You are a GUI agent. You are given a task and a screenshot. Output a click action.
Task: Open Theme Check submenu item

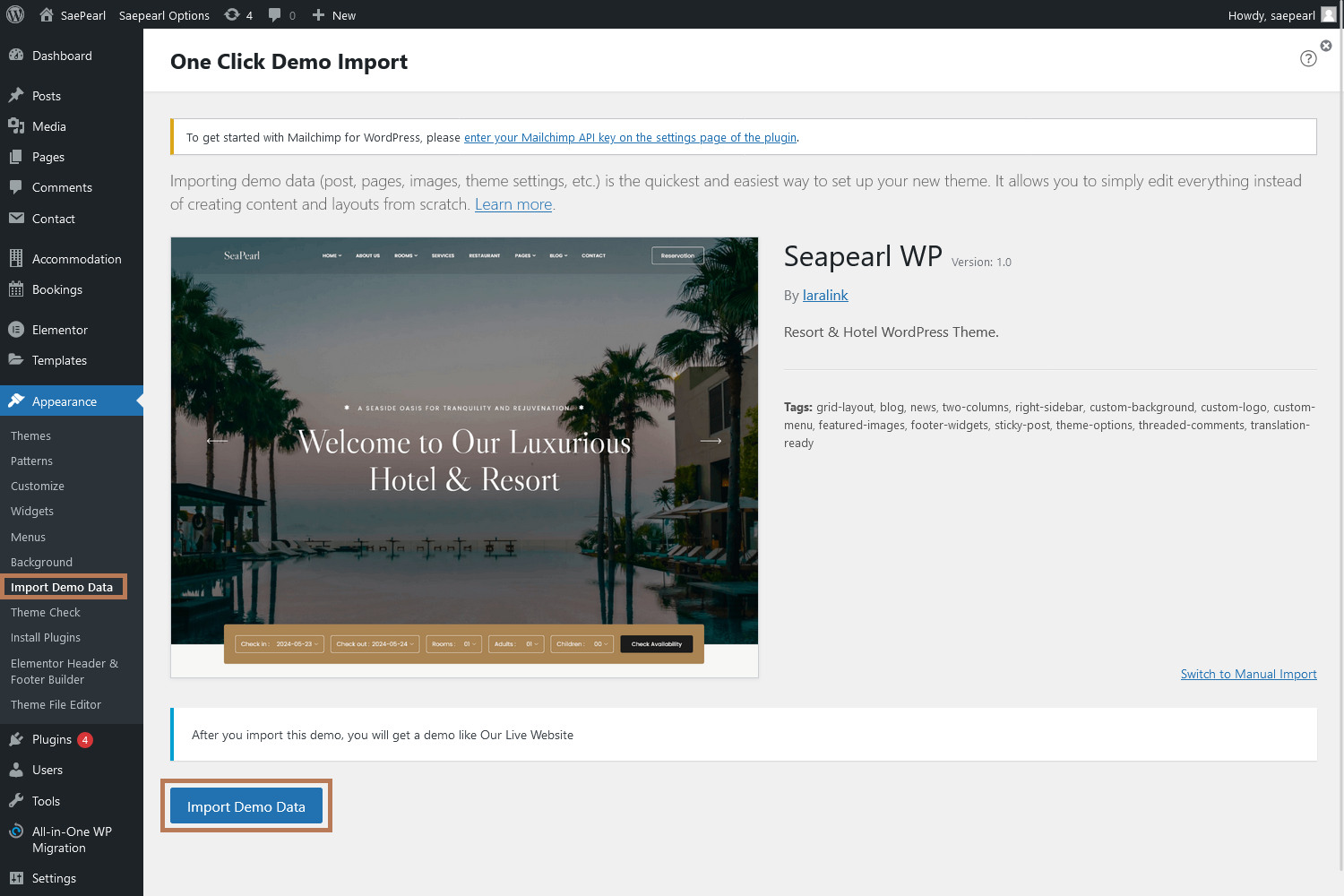46,612
